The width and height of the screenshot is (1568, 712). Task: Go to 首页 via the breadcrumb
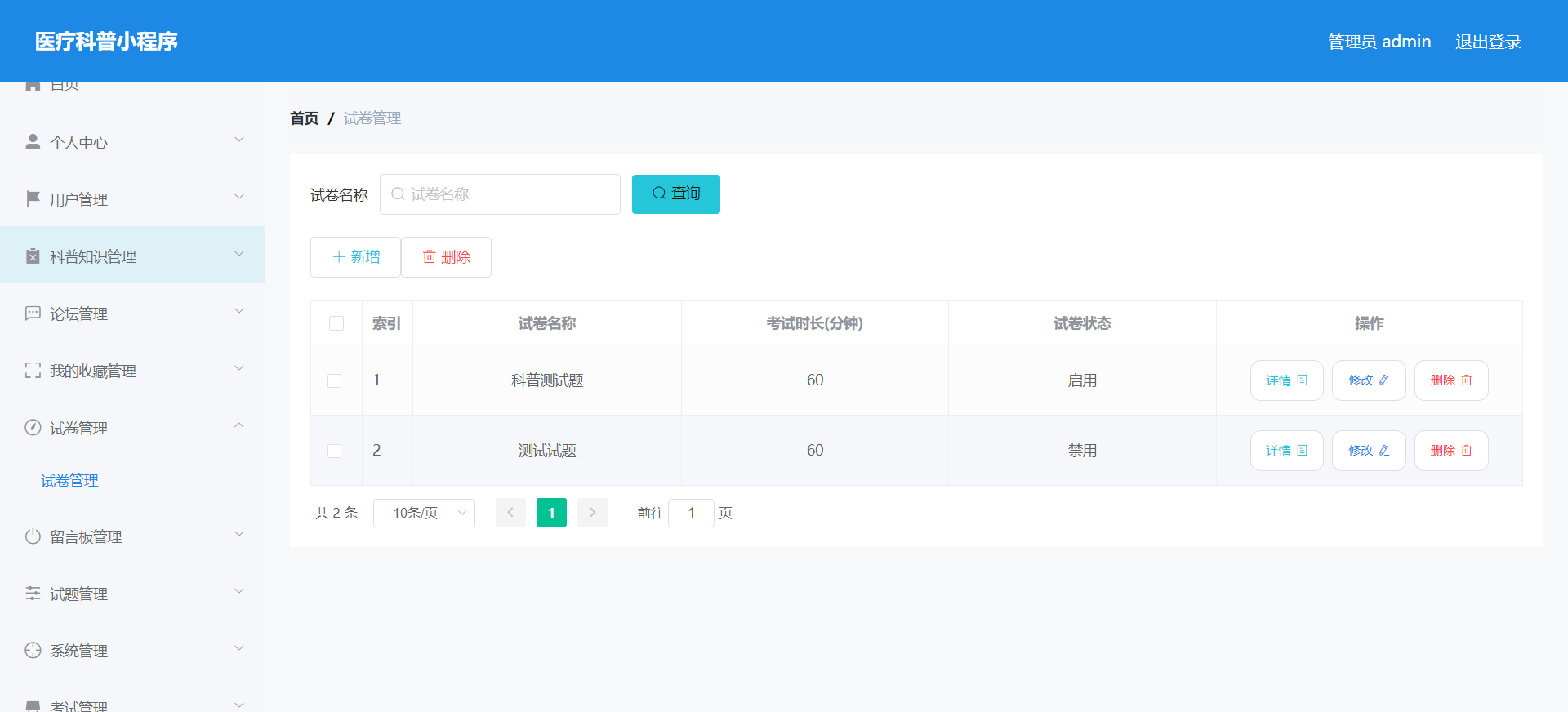point(305,118)
